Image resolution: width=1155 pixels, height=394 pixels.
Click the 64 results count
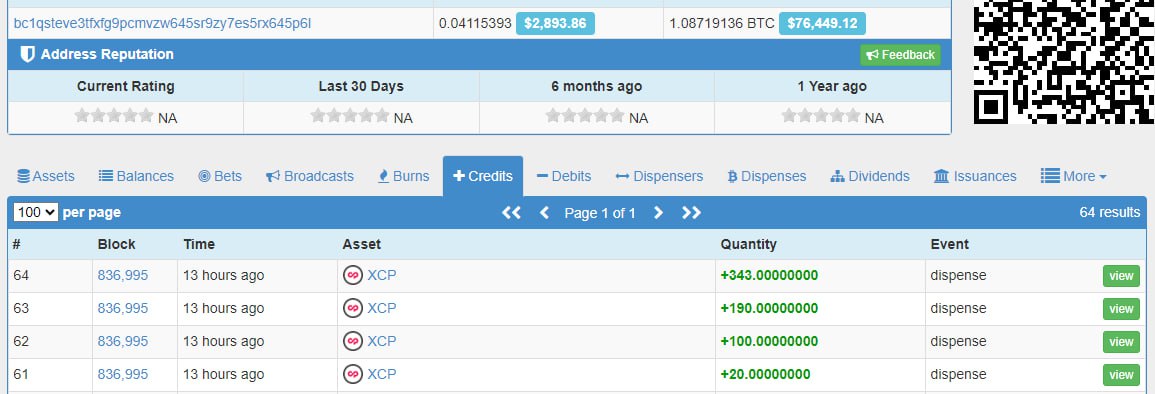pyautogui.click(x=1109, y=212)
